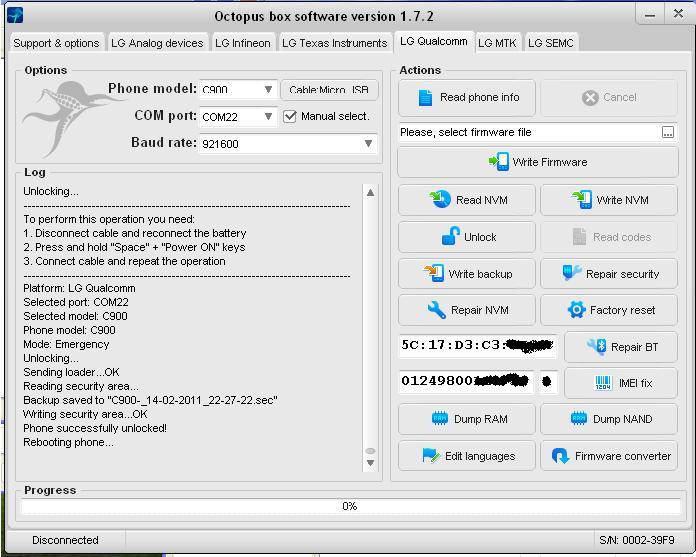The height and width of the screenshot is (557, 696).
Task: Open the Phone model dropdown
Action: (x=268, y=89)
